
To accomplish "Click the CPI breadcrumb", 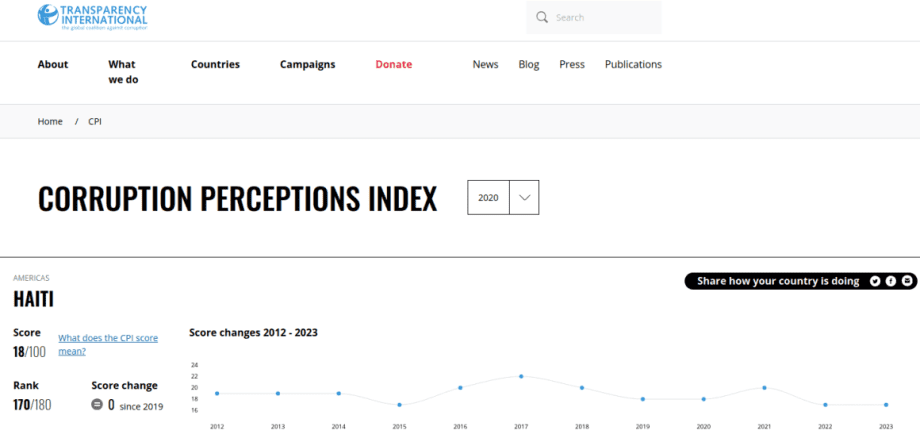I will pyautogui.click(x=95, y=121).
